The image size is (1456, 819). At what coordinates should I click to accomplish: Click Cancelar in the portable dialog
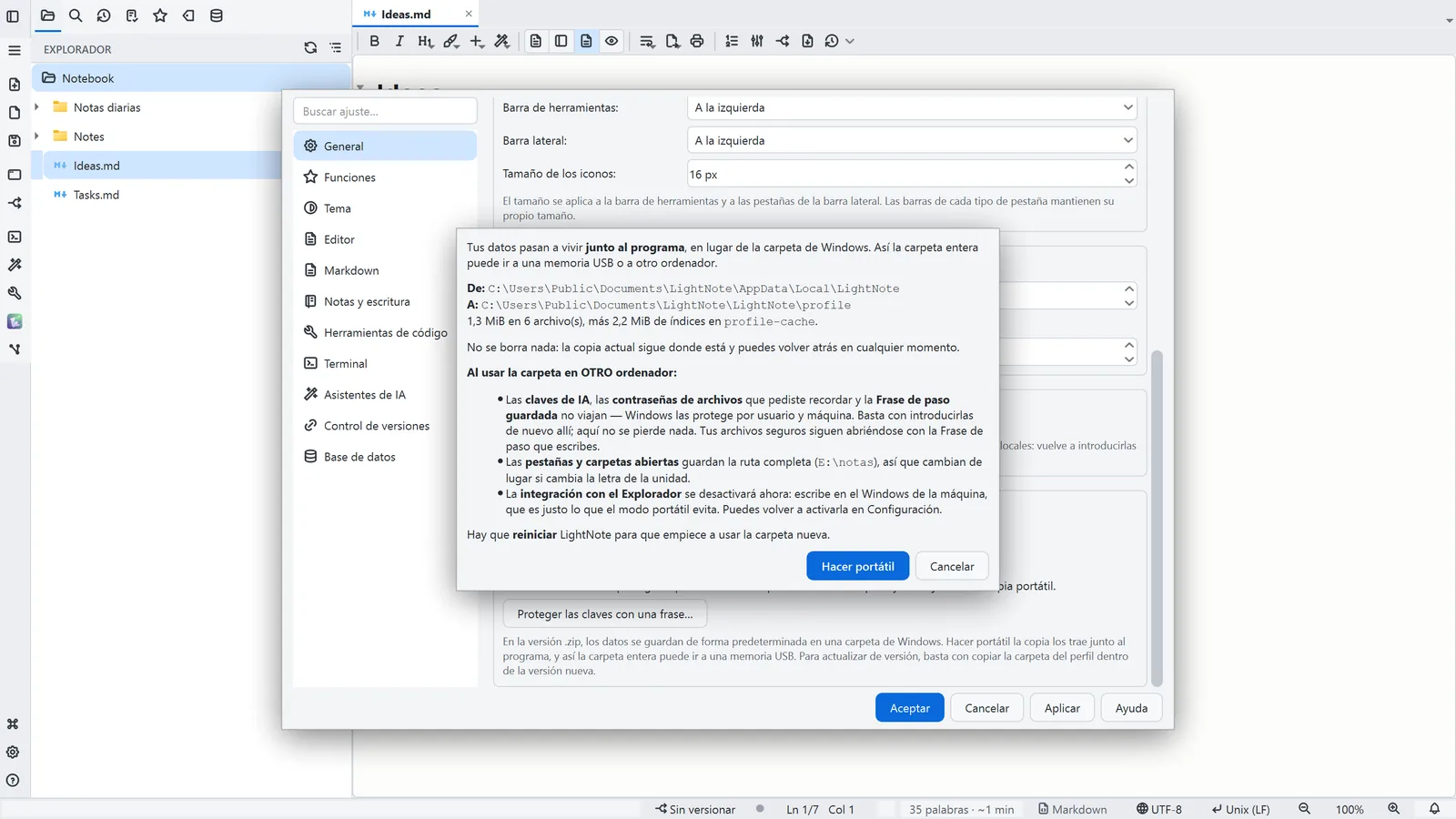952,566
